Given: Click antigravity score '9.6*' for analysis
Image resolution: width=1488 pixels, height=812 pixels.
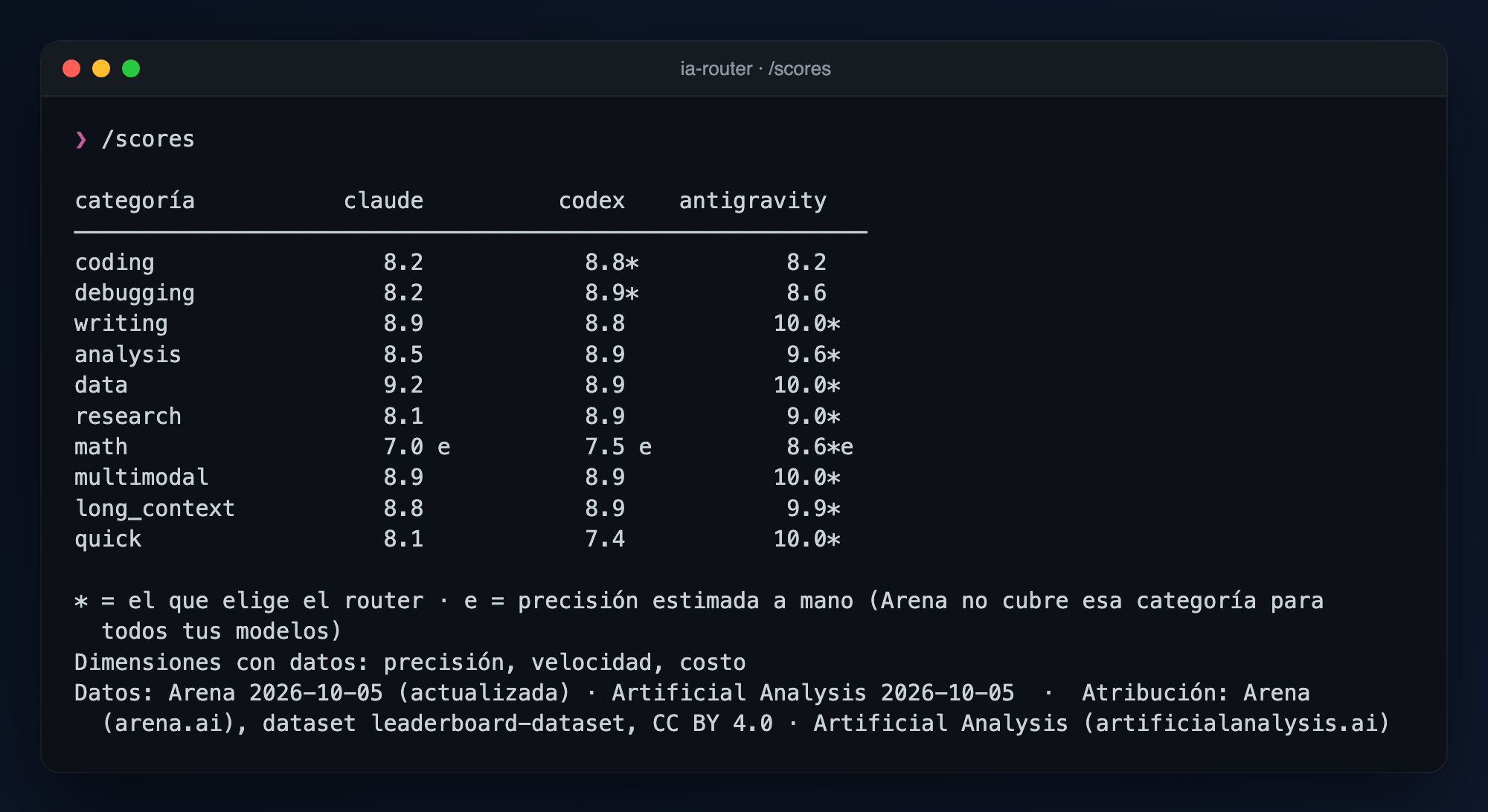Looking at the screenshot, I should click(x=813, y=355).
